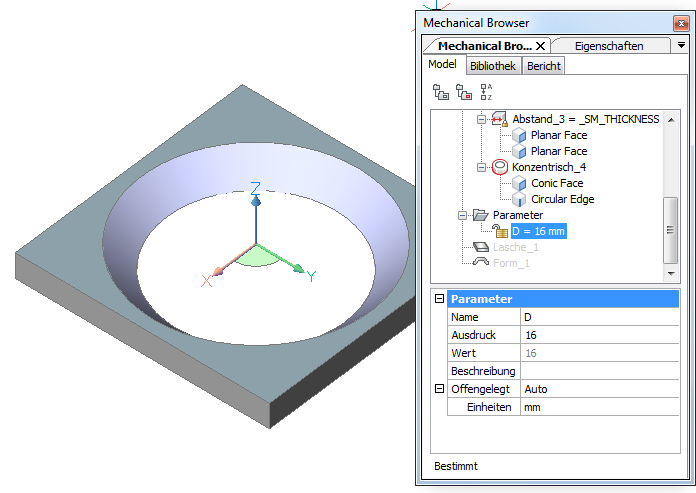
Task: Select the Abstand_3 distance constraint icon
Action: tap(501, 119)
